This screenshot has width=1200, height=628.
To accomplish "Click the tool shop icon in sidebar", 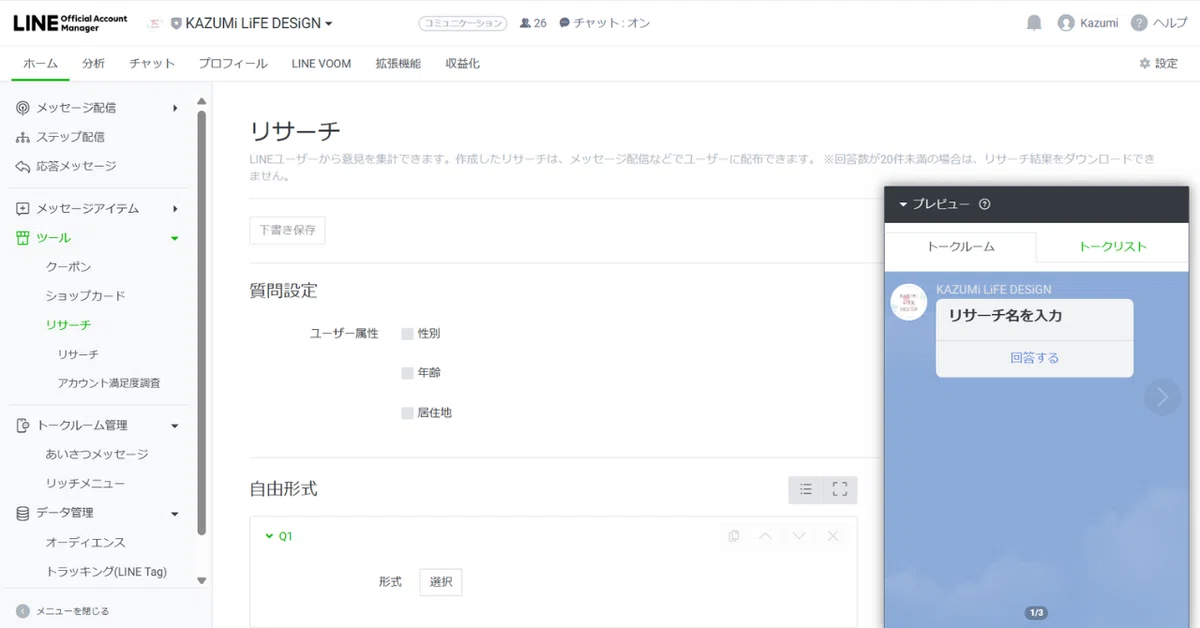I will pos(23,238).
